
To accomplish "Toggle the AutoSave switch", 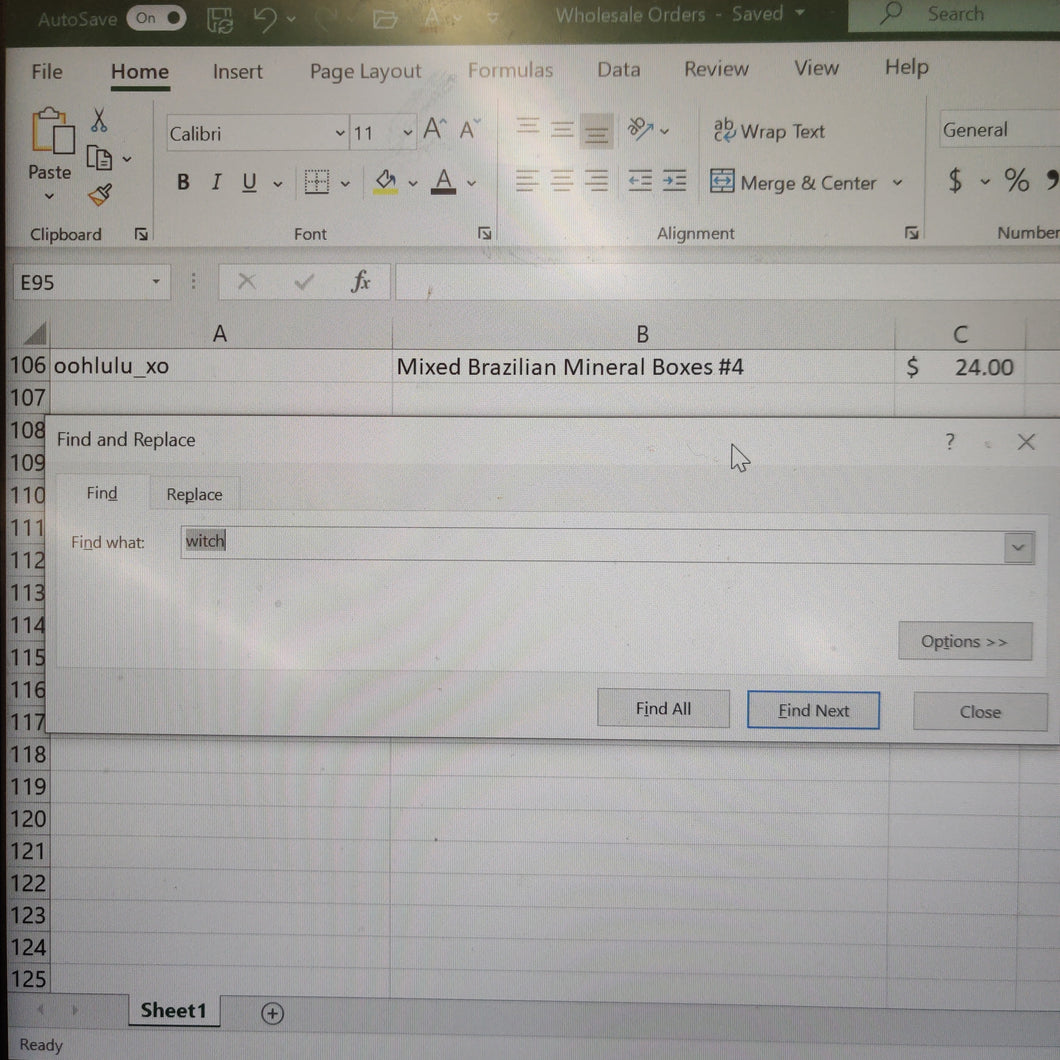I will pos(157,18).
